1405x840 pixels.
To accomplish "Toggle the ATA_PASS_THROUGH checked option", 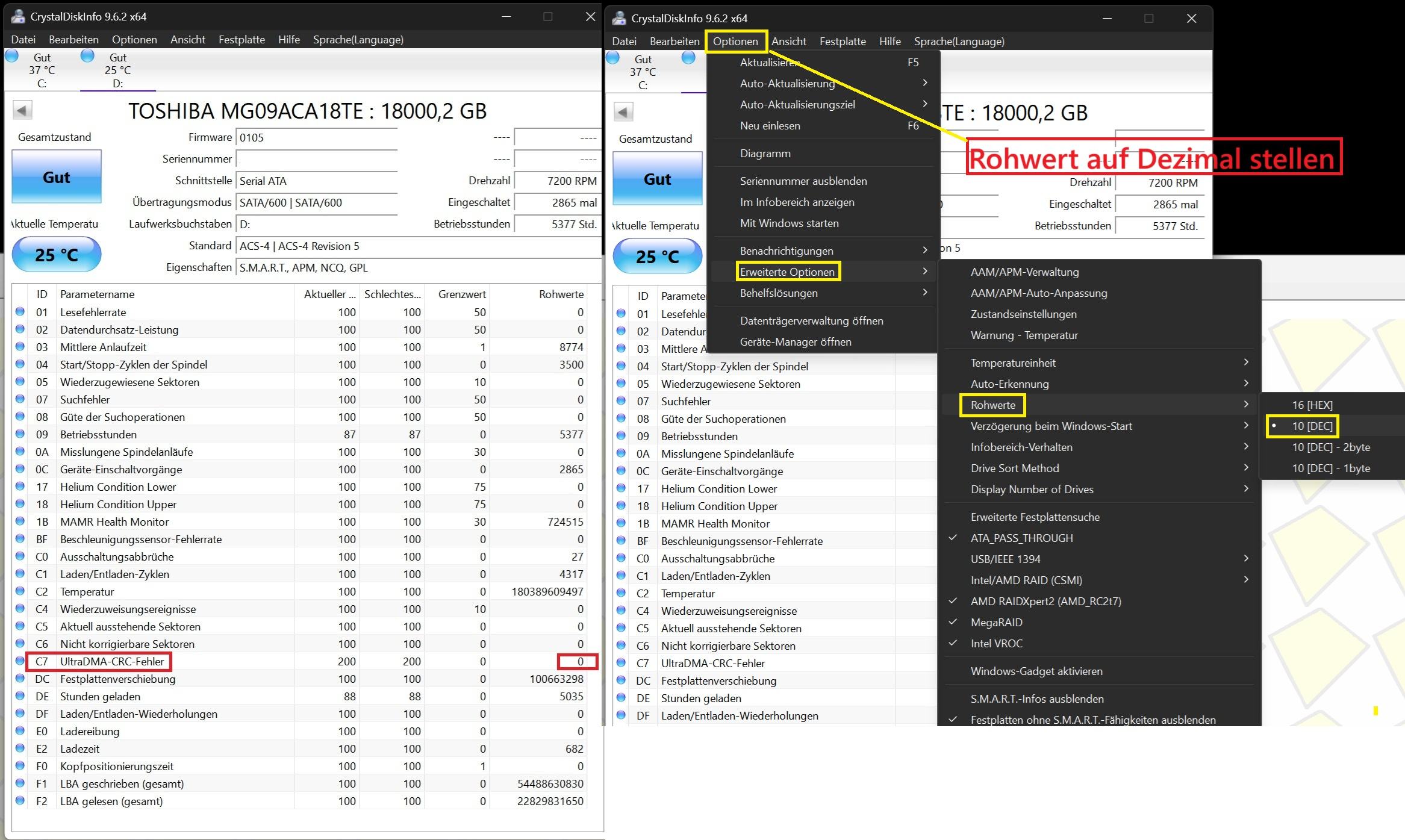I will 1021,538.
